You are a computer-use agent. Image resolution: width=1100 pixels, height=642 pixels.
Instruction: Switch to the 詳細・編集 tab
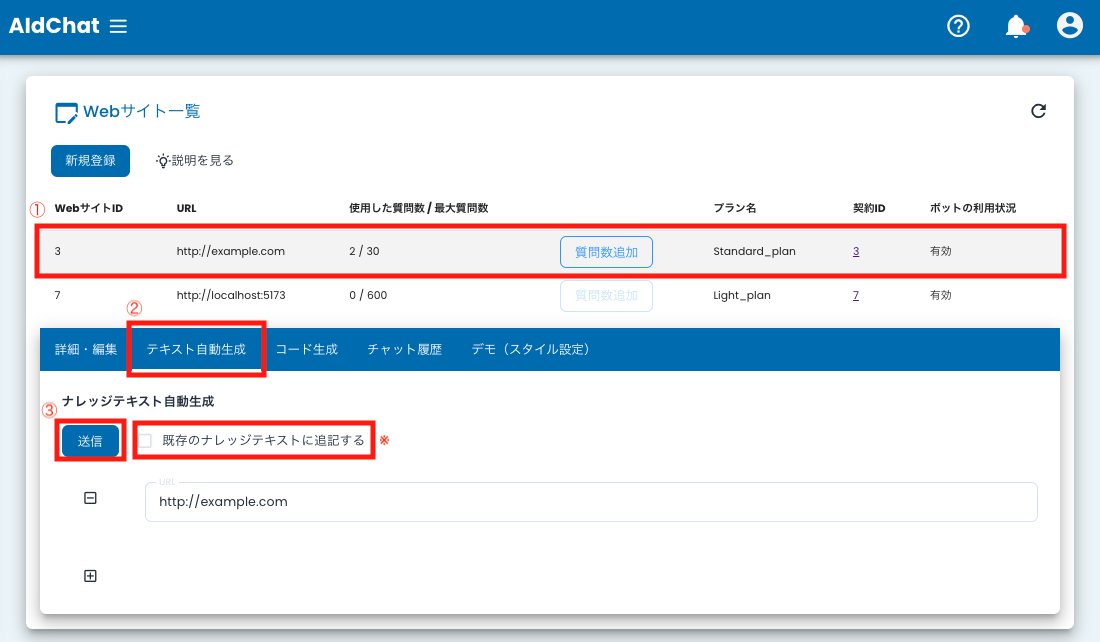(x=86, y=350)
